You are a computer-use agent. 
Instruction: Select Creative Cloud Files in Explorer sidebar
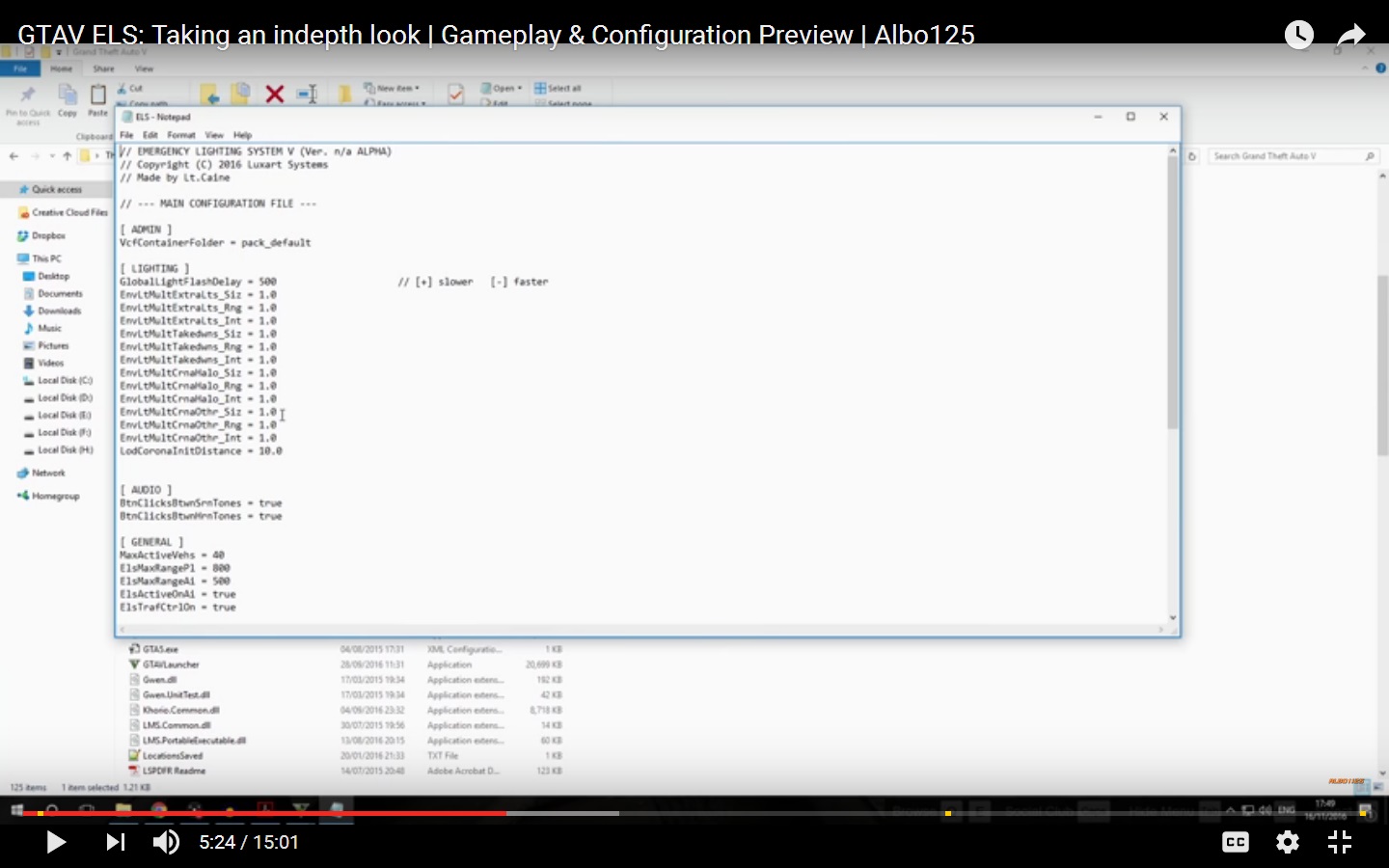pos(64,212)
